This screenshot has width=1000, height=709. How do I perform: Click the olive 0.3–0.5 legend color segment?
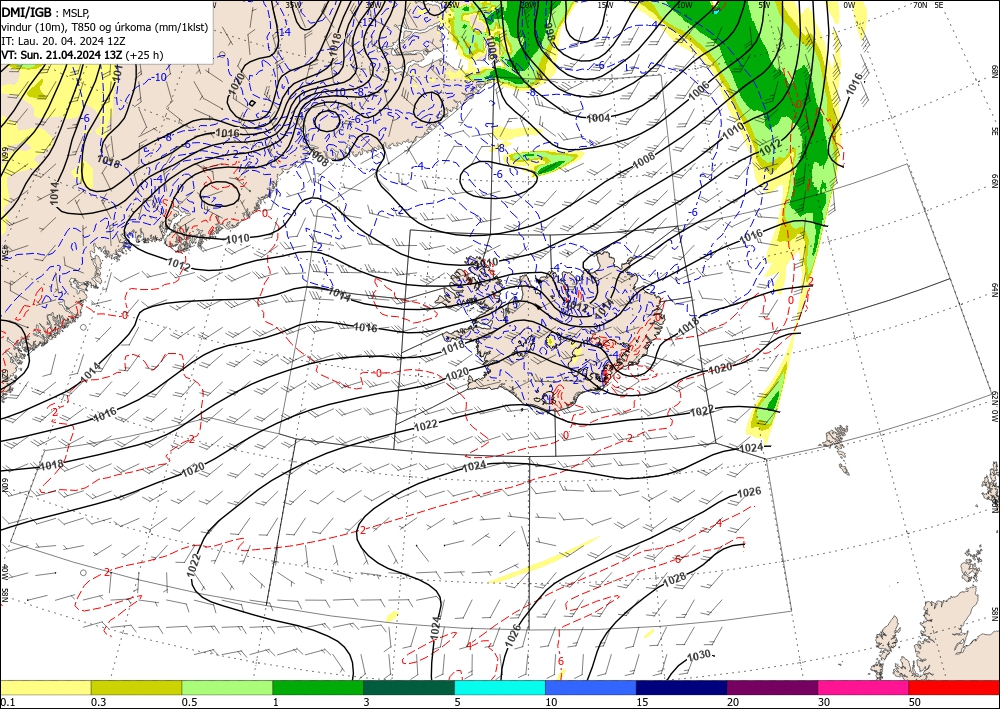coord(136,687)
